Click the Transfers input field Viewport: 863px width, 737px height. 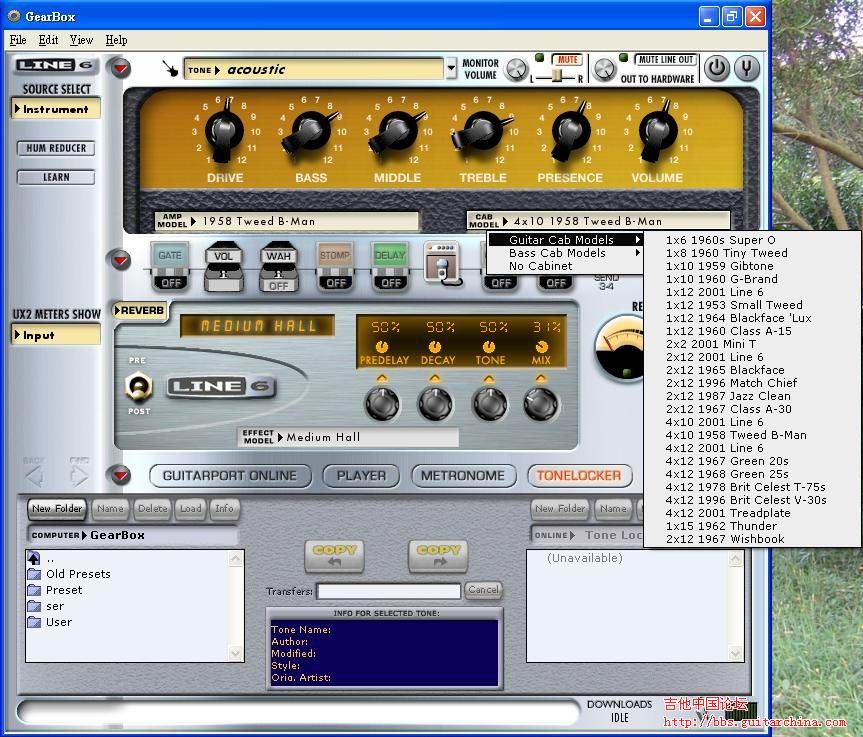(x=389, y=591)
